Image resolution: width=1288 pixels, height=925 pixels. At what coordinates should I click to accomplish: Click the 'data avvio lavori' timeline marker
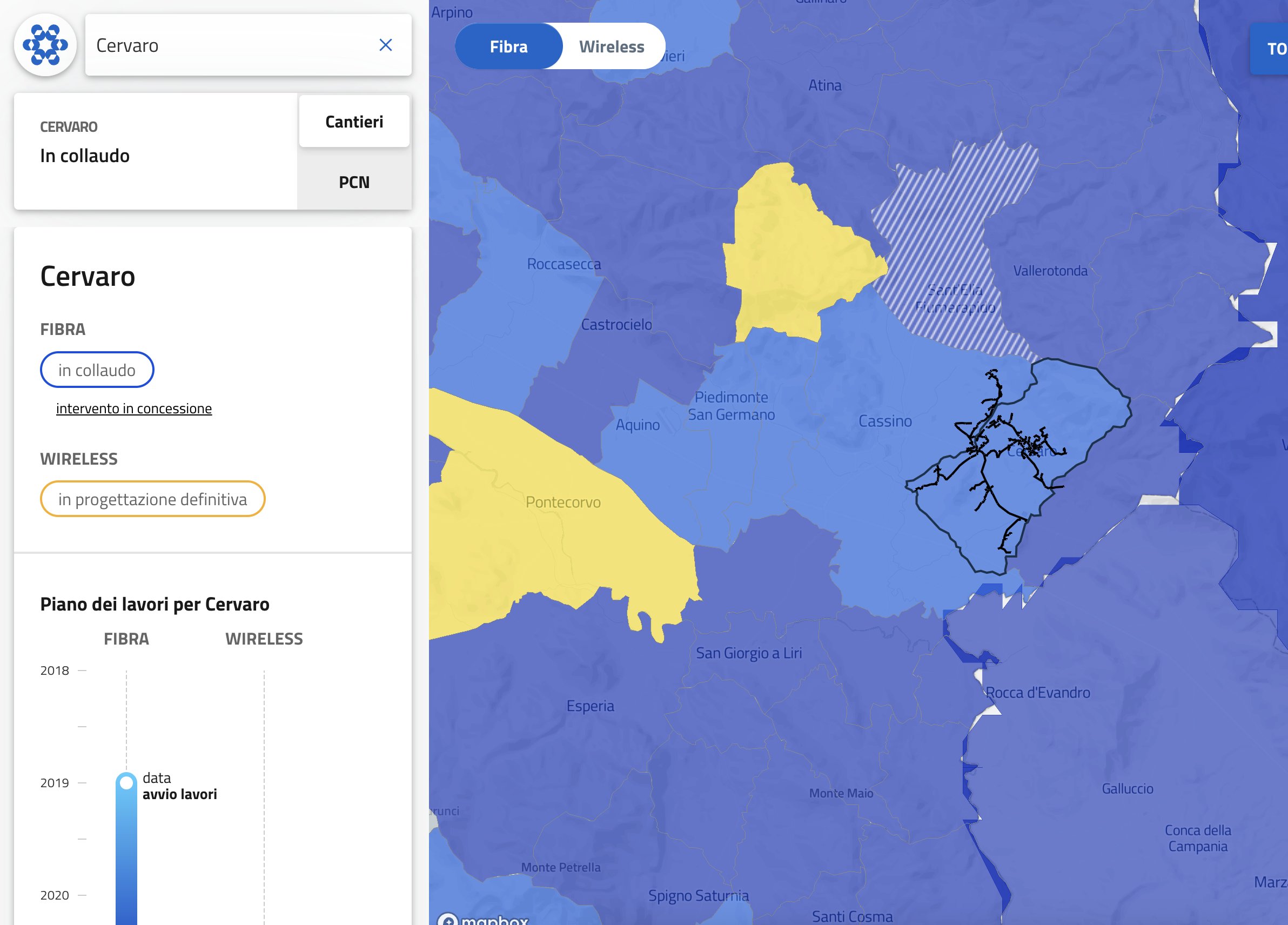tap(126, 782)
